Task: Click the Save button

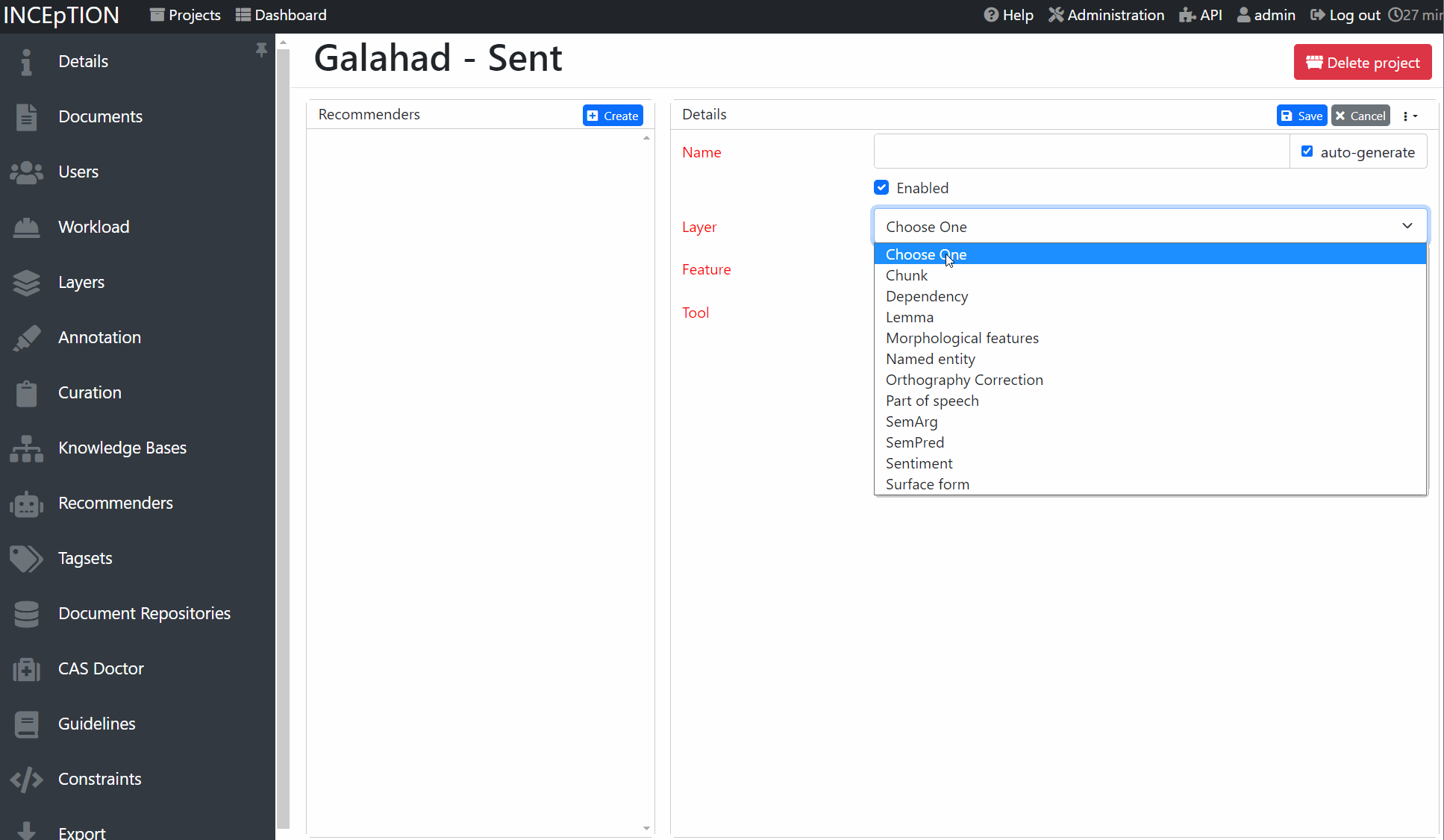Action: coord(1301,116)
